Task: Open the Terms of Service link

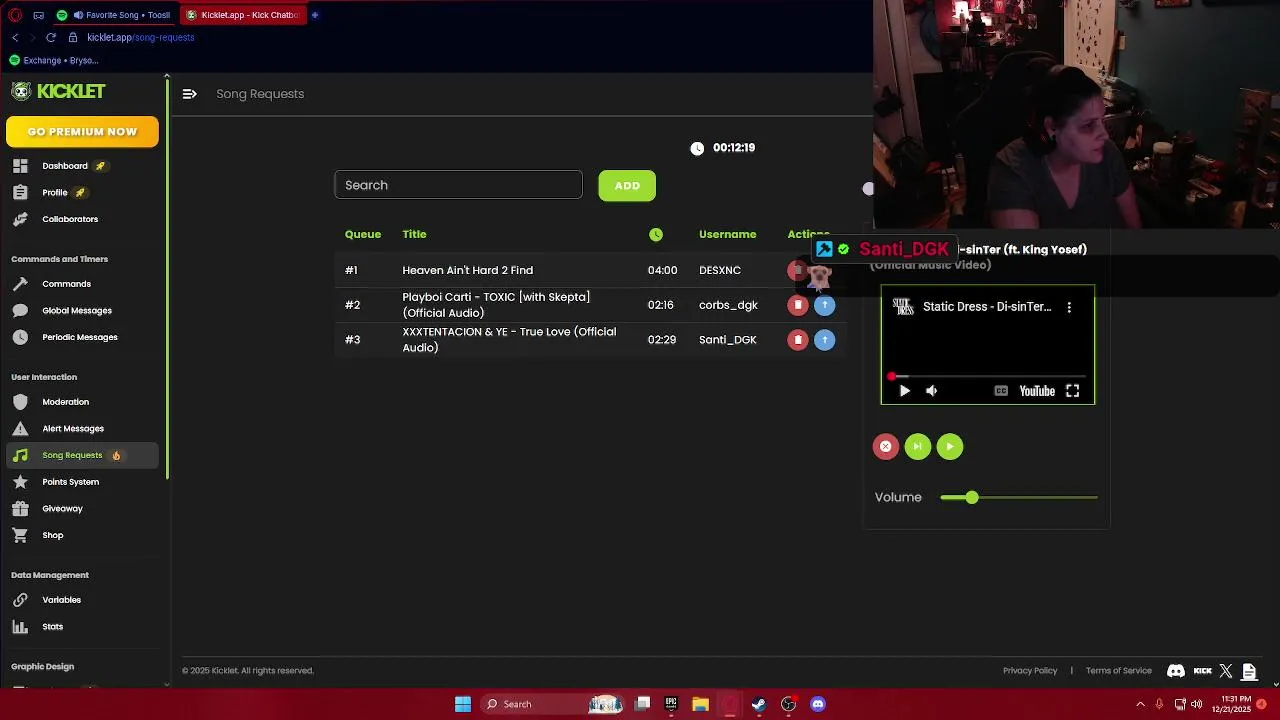Action: tap(1119, 671)
